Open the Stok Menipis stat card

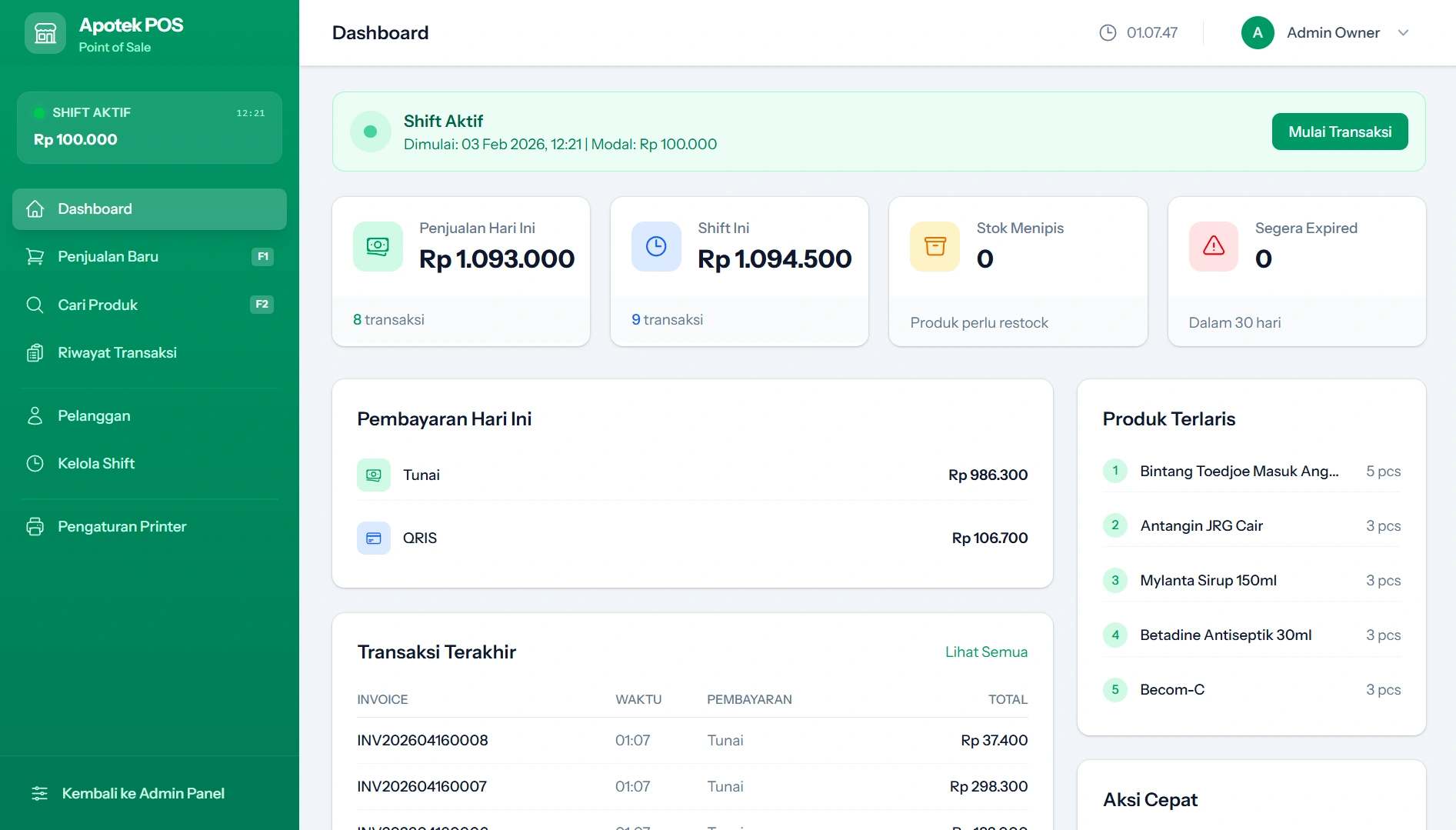pos(1018,272)
